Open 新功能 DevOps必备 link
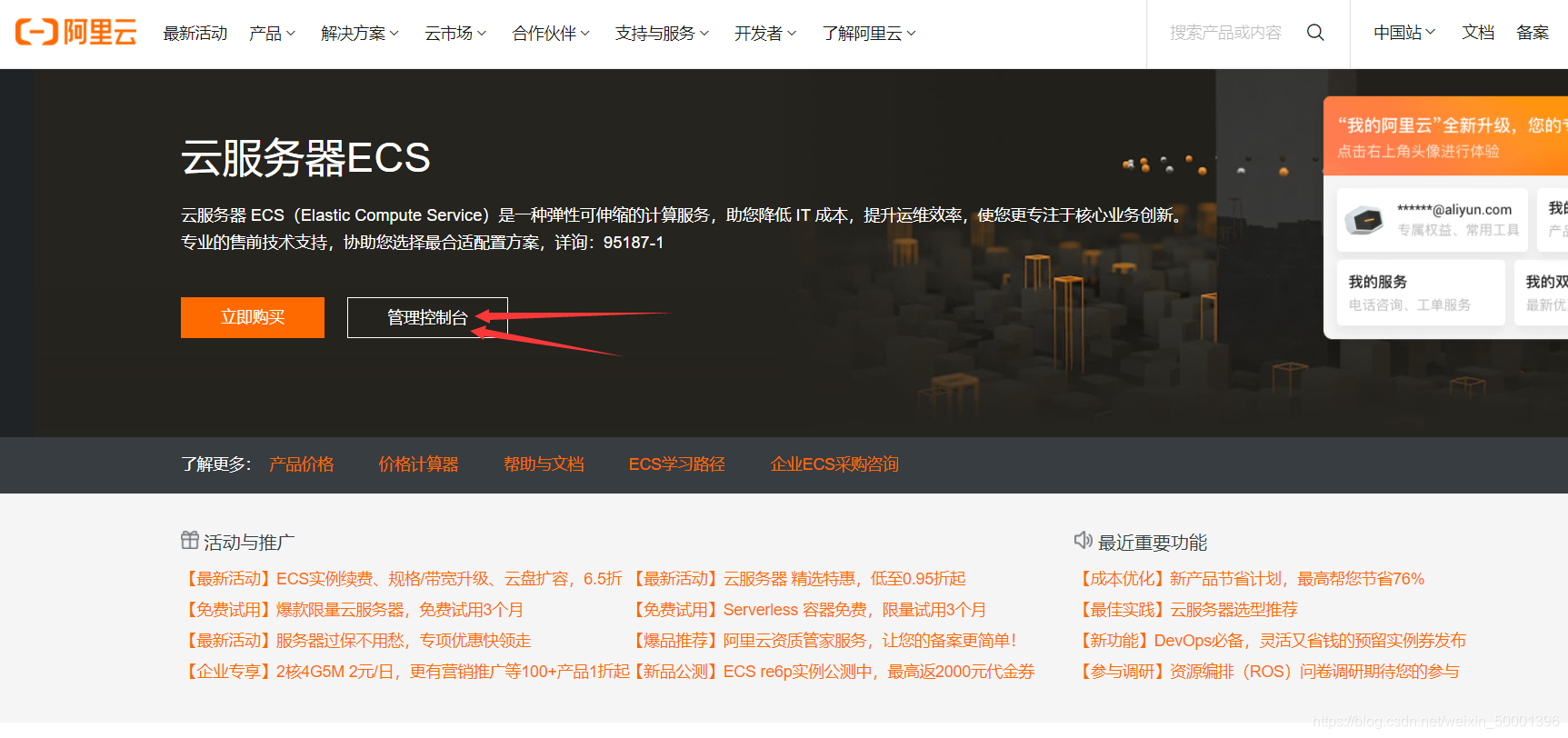 coord(1271,641)
